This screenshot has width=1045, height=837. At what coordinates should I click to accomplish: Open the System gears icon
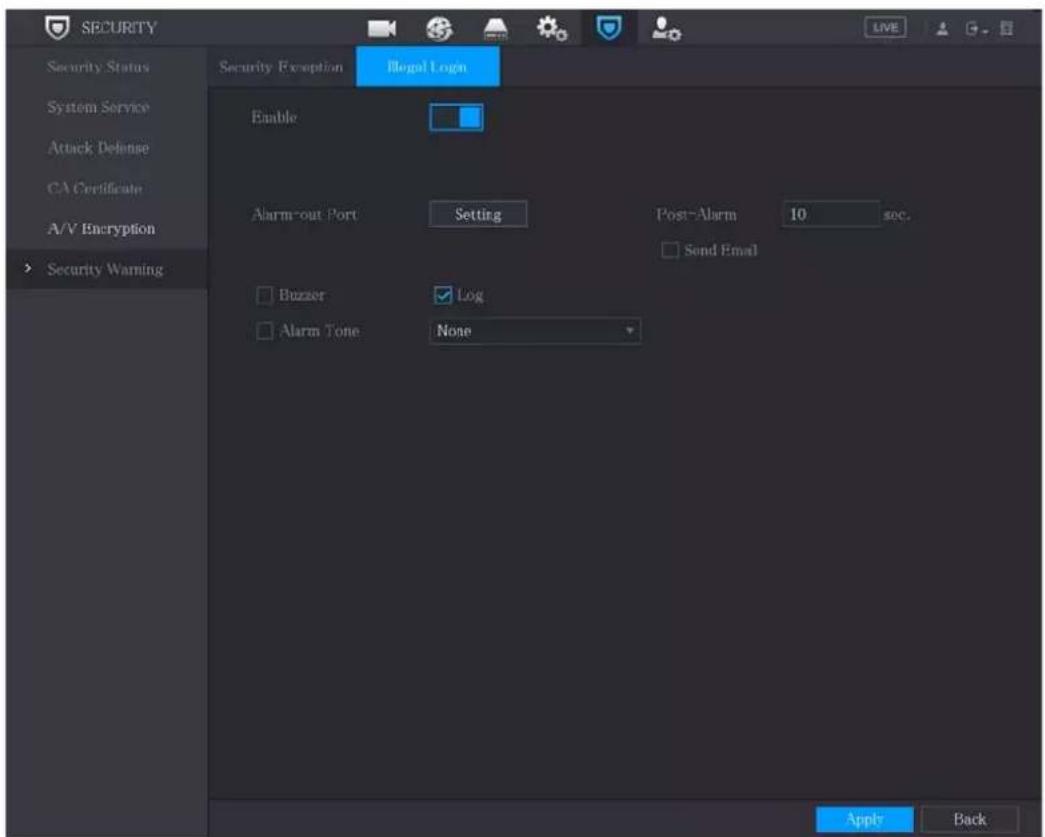coord(552,29)
